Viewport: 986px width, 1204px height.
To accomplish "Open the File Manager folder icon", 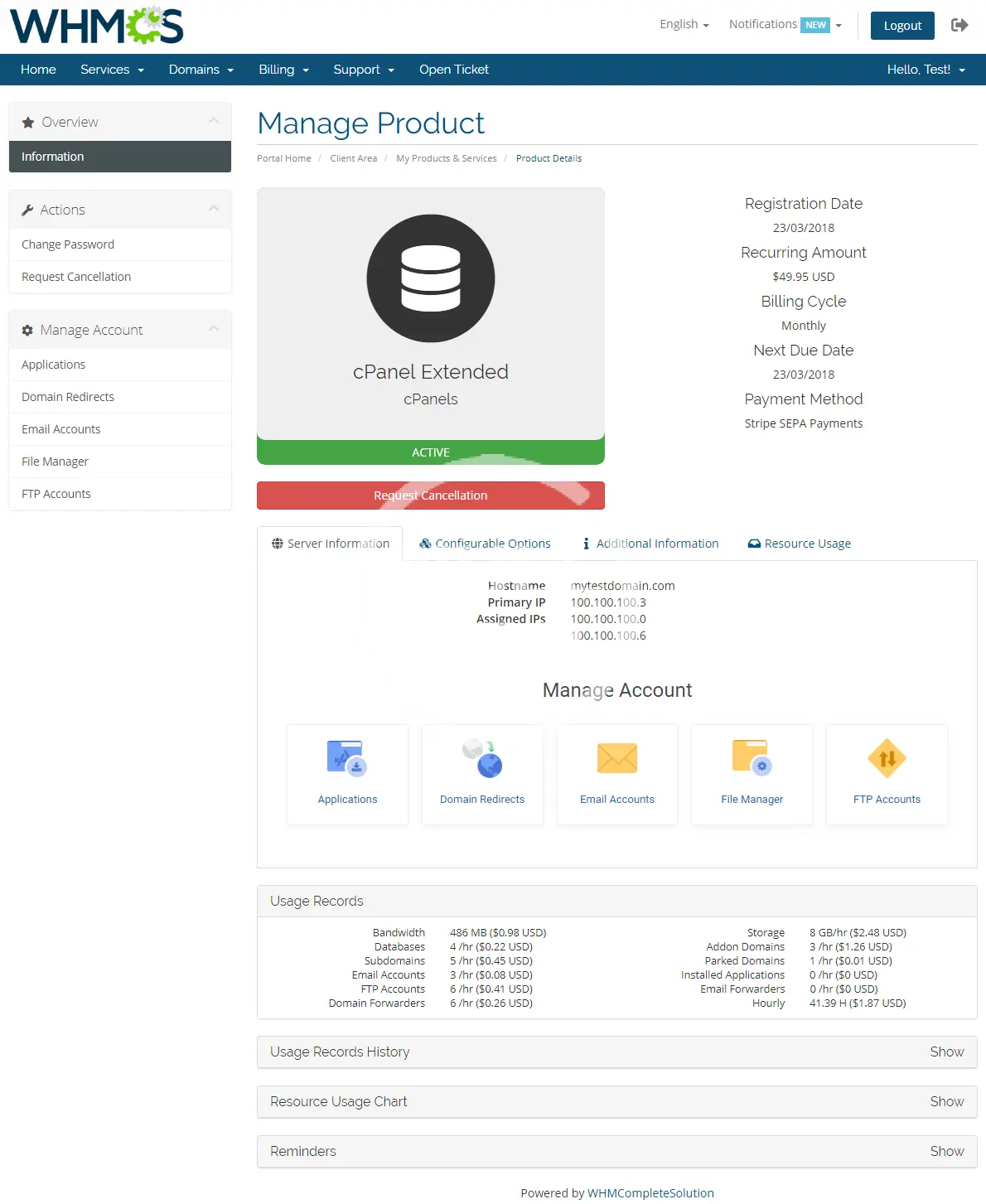I will [752, 757].
